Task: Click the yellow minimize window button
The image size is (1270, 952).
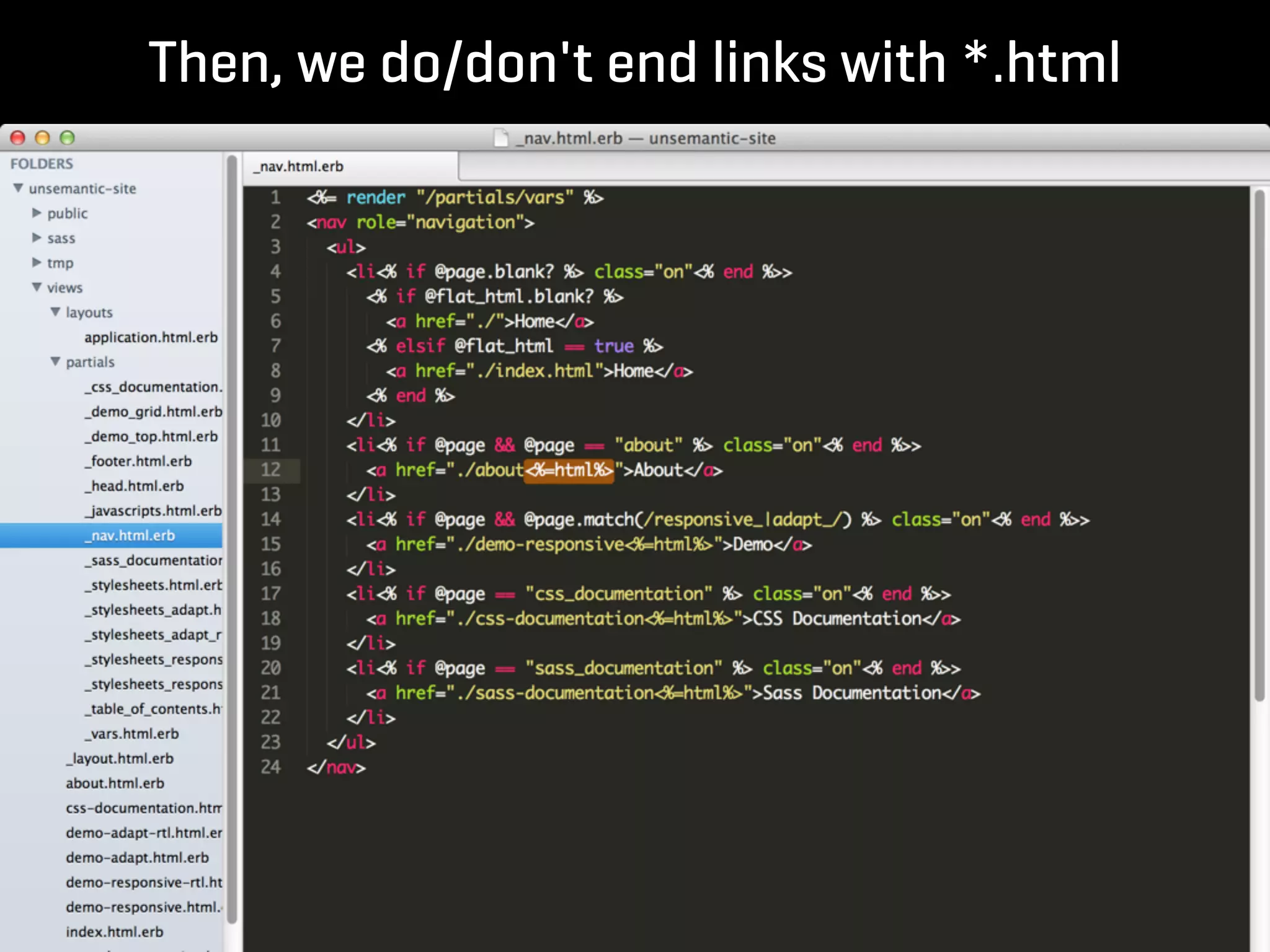Action: coord(42,138)
